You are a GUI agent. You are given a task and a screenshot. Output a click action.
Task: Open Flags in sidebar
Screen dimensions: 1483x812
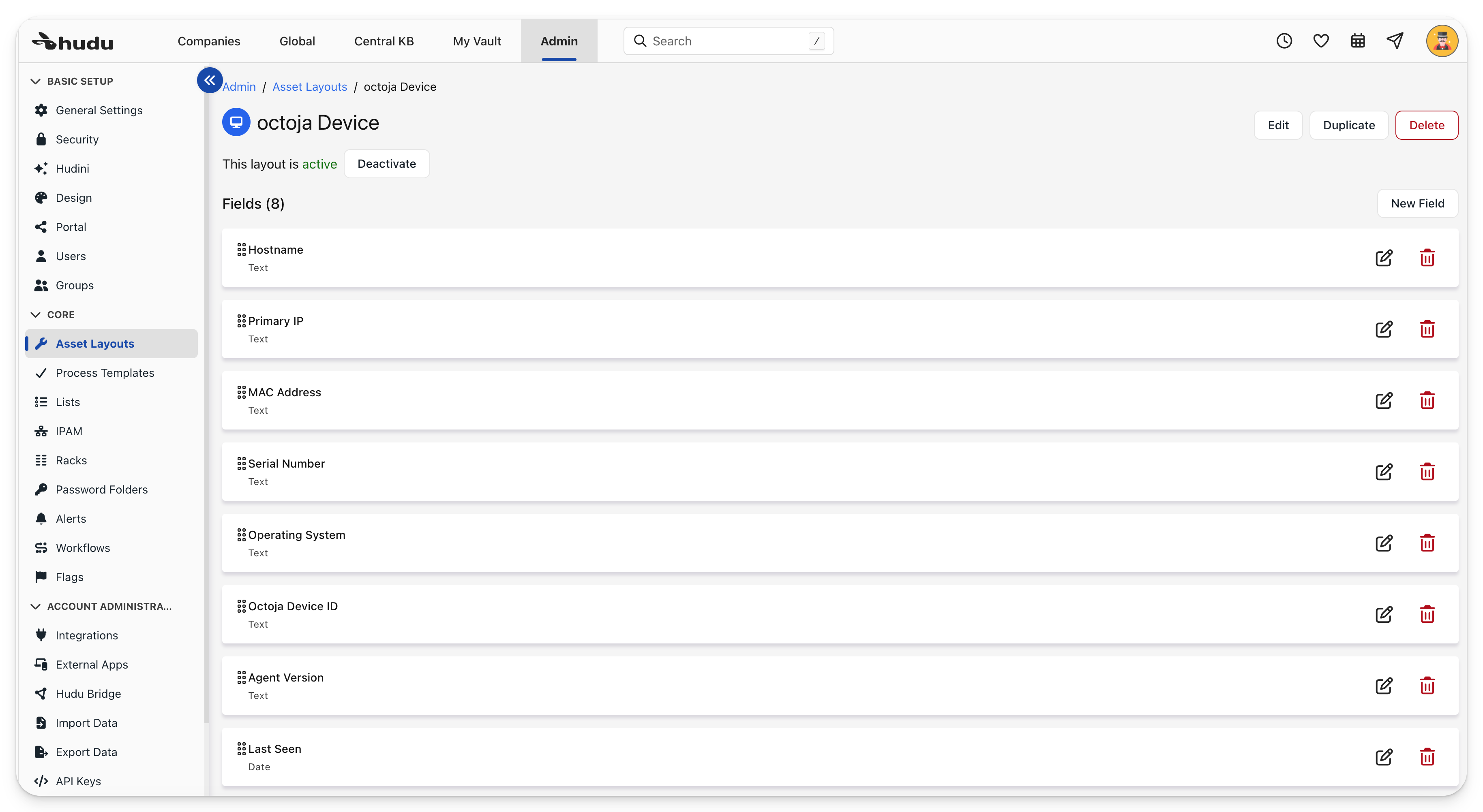coord(111,577)
